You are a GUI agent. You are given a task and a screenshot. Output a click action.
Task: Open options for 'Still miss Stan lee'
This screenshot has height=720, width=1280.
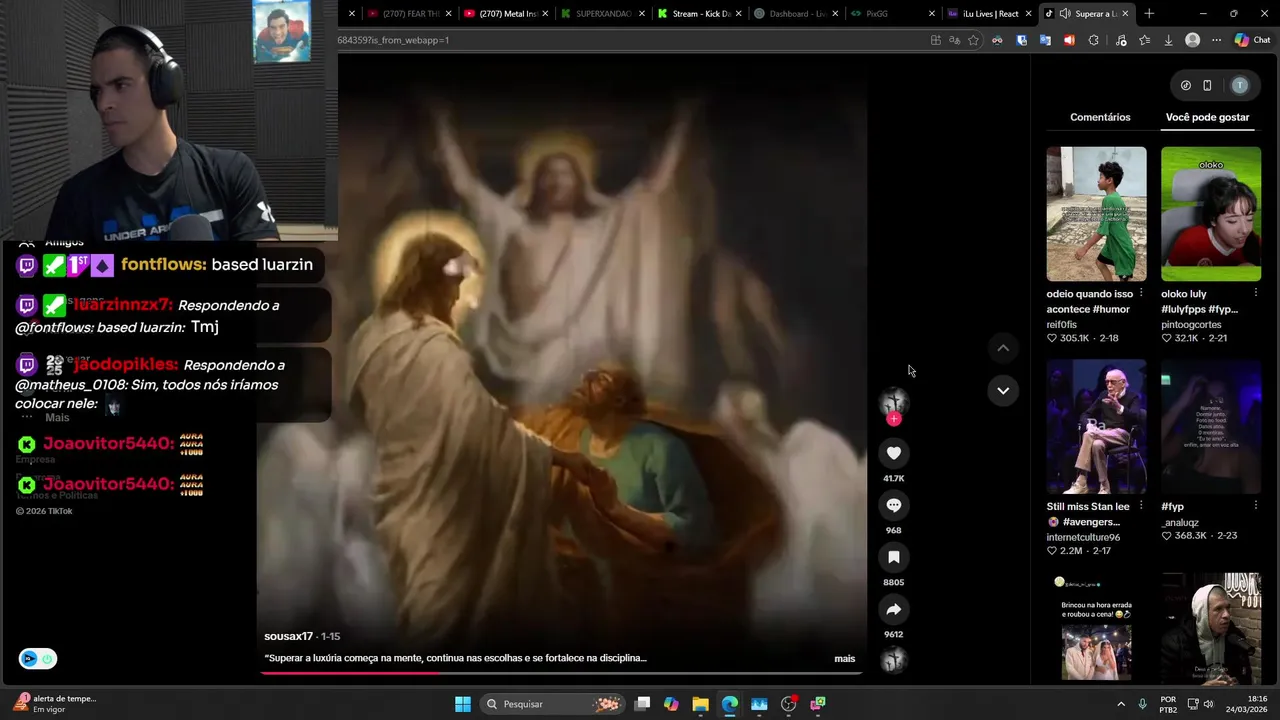click(1141, 506)
